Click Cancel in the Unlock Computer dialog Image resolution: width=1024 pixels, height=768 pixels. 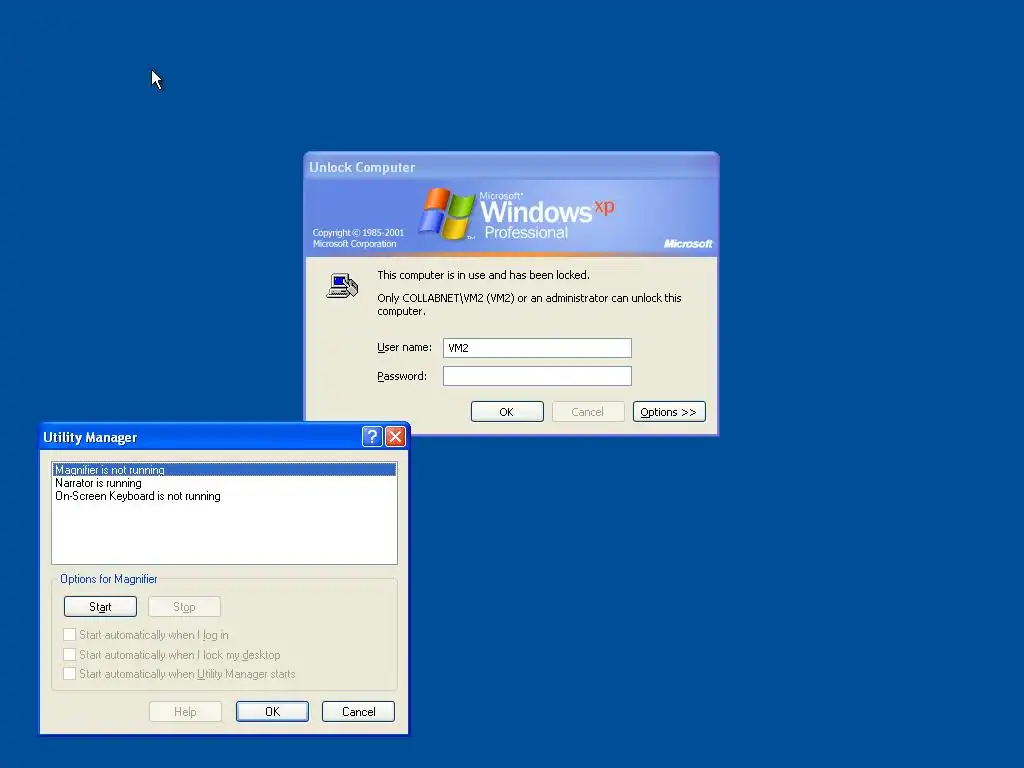point(588,412)
